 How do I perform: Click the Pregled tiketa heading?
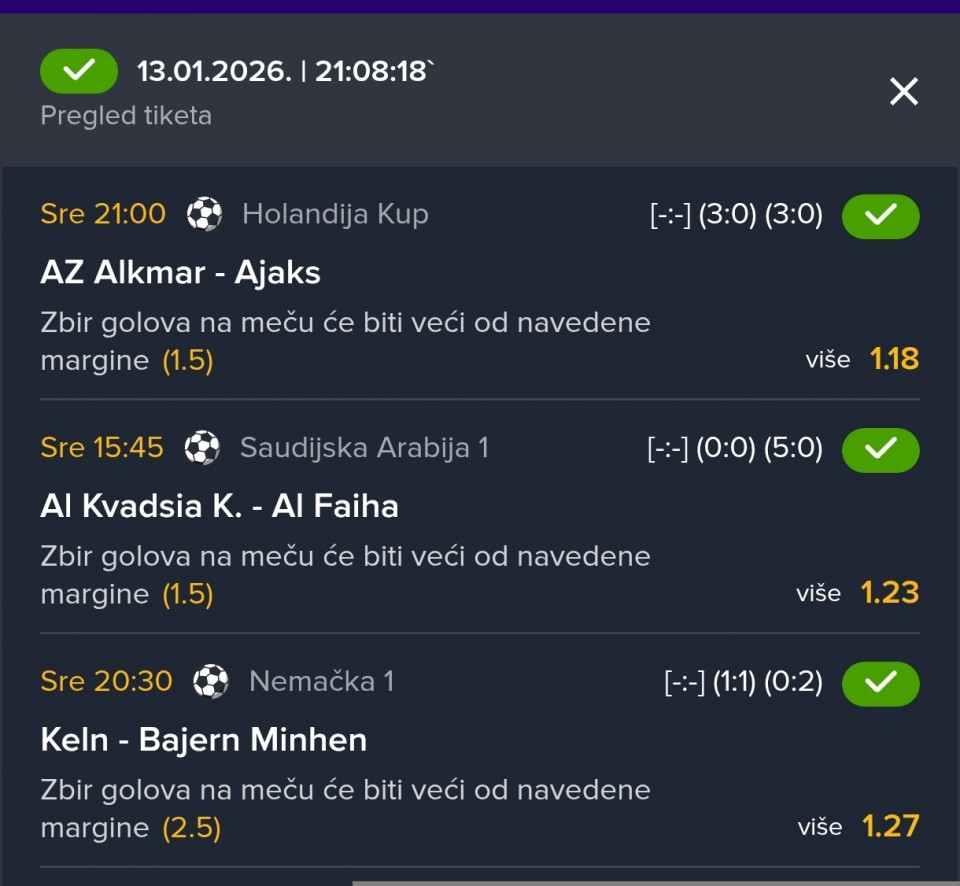[126, 116]
